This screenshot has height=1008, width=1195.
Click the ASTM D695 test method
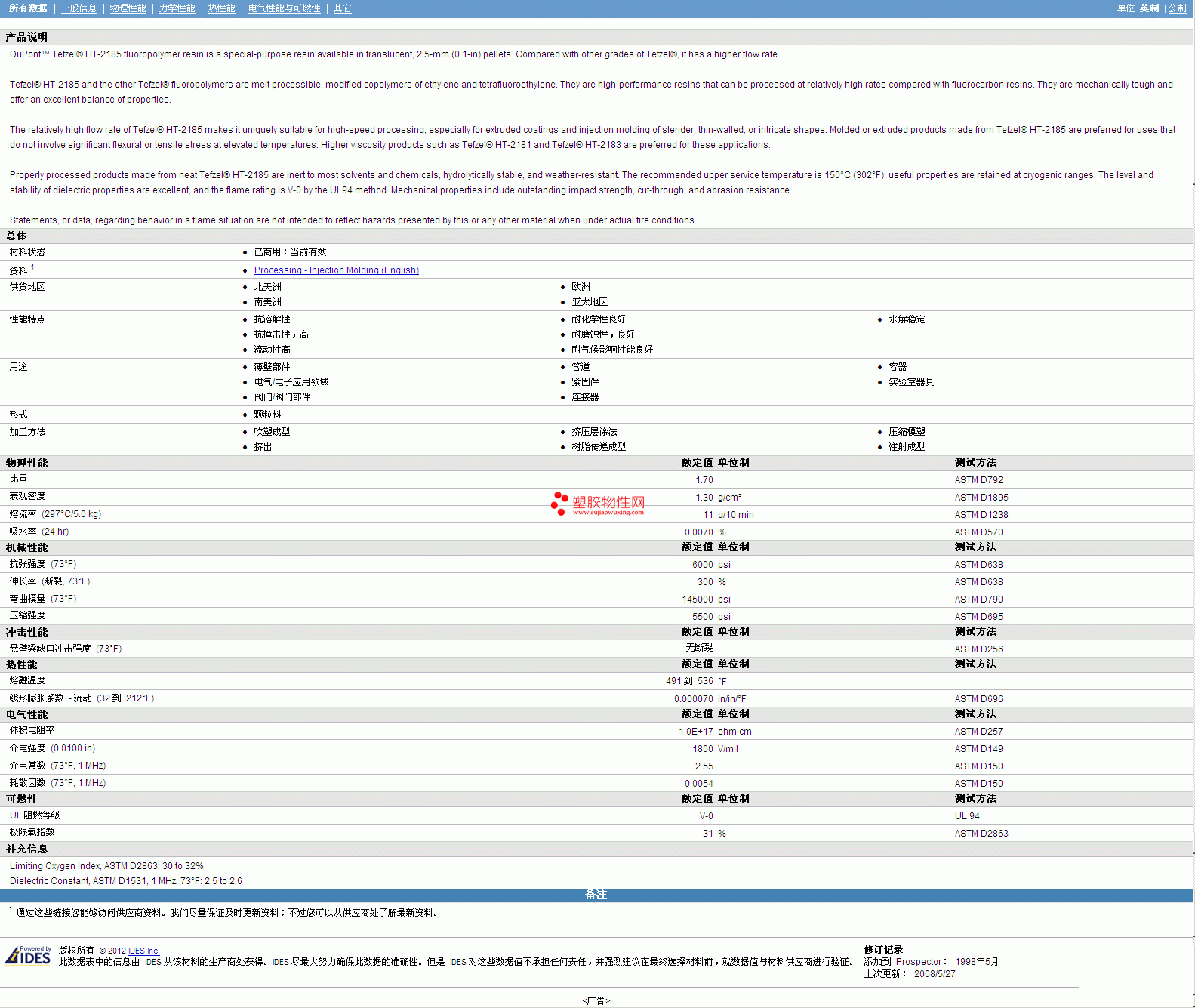click(979, 617)
